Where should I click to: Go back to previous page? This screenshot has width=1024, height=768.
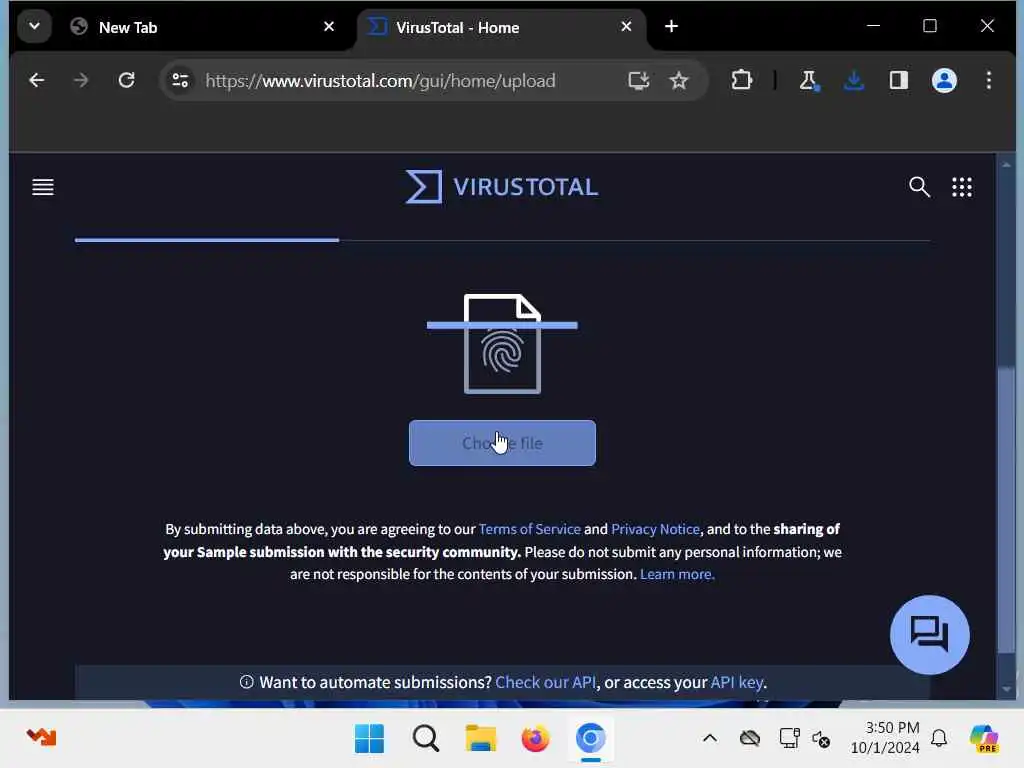pyautogui.click(x=37, y=80)
